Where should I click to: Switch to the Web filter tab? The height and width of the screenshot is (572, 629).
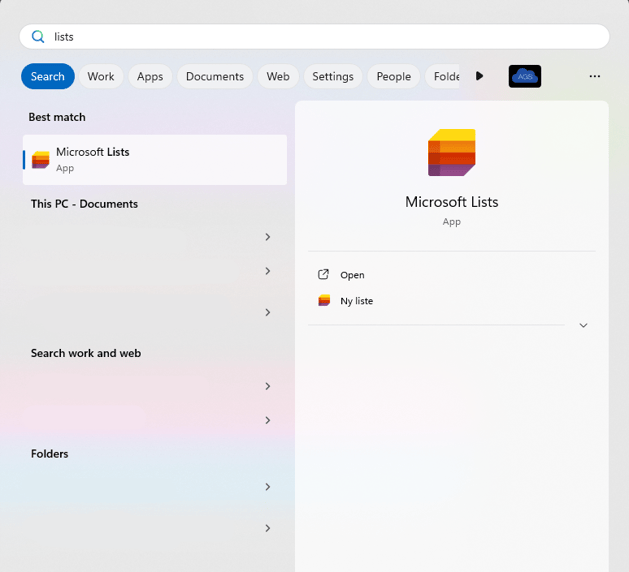point(278,76)
